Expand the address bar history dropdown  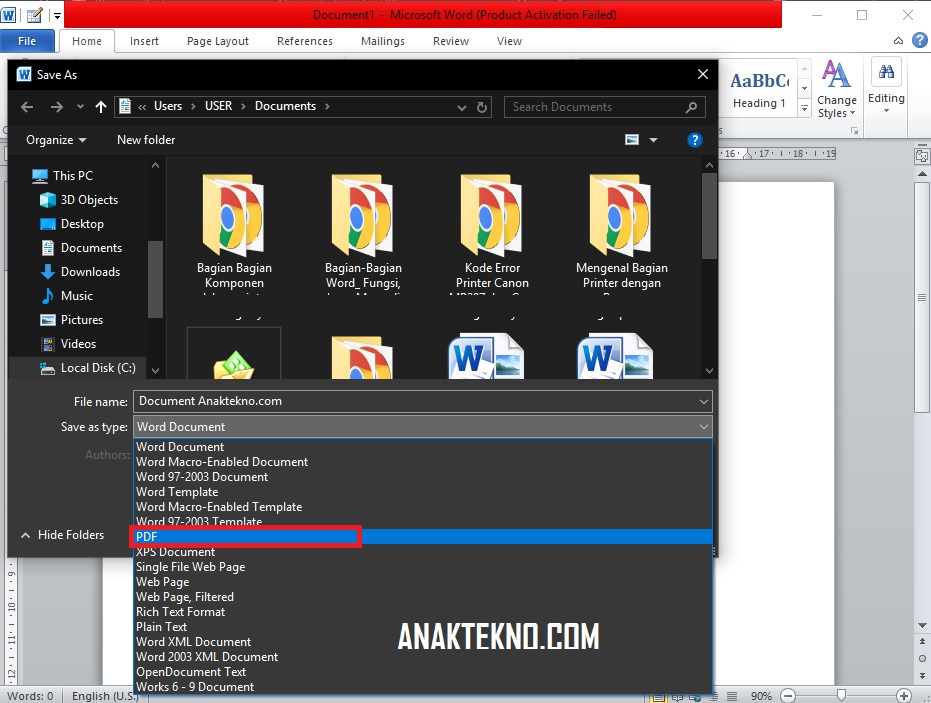461,107
